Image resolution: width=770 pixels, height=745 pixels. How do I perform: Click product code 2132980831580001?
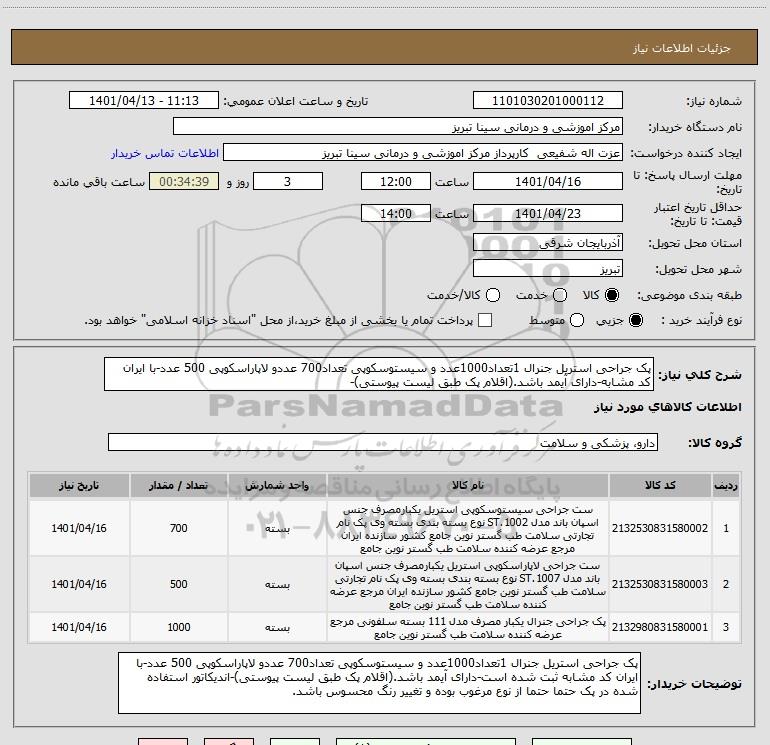click(660, 627)
